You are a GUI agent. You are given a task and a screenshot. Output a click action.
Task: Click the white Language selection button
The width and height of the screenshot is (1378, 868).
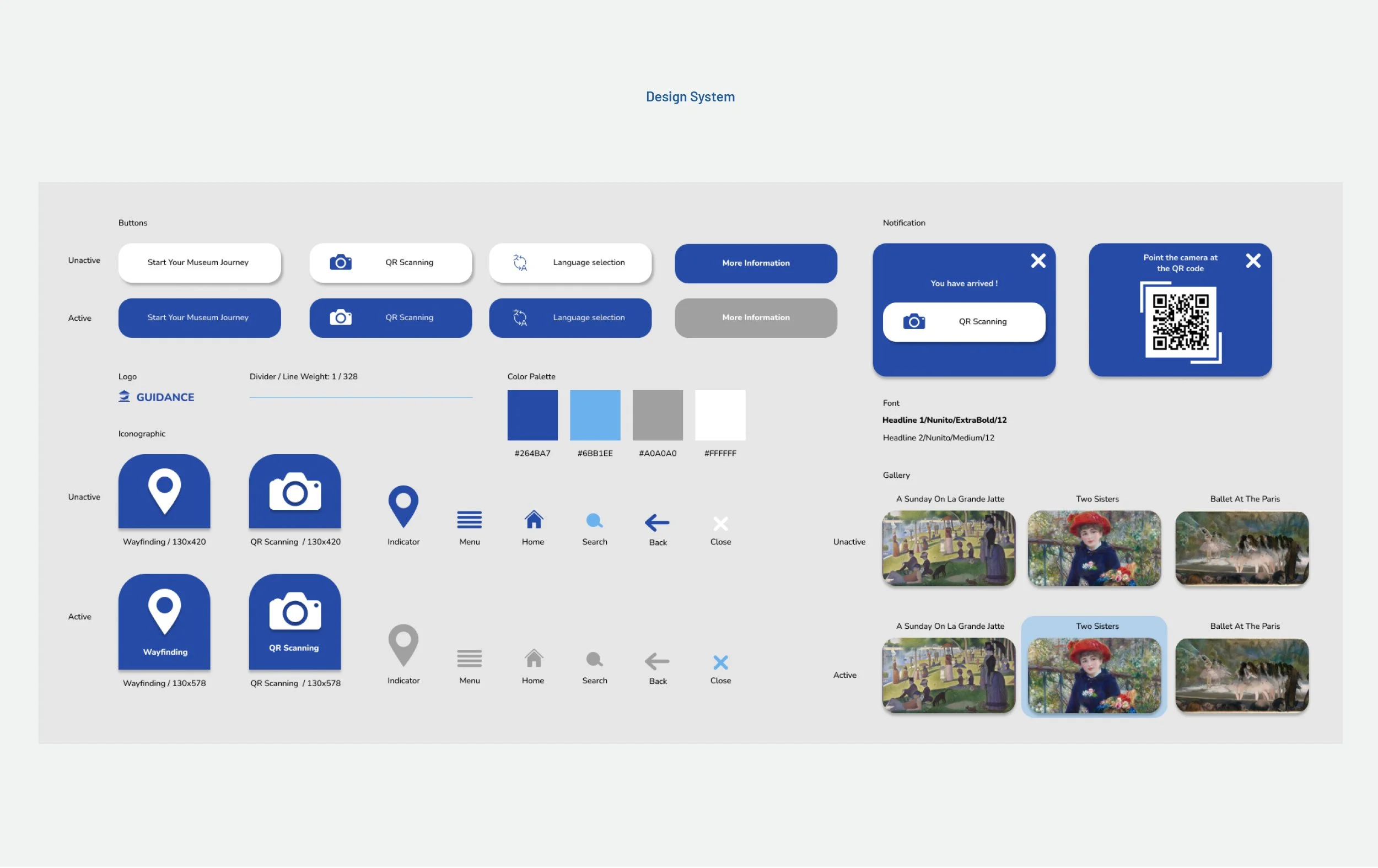pos(570,263)
